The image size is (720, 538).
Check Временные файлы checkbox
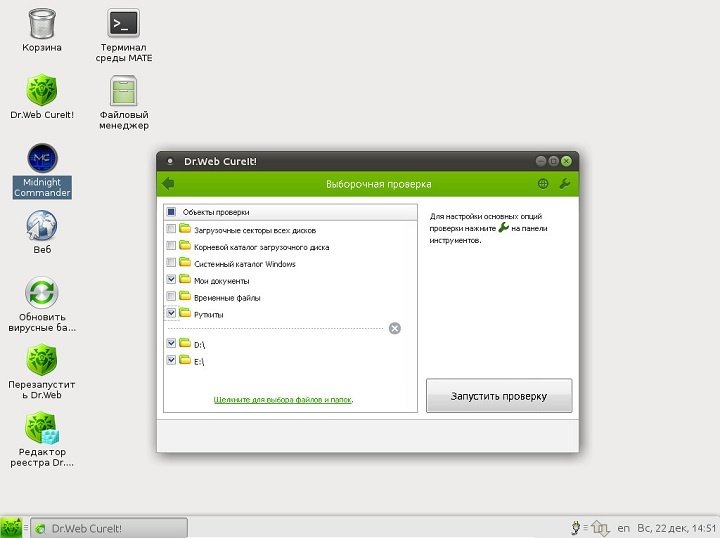tap(171, 297)
